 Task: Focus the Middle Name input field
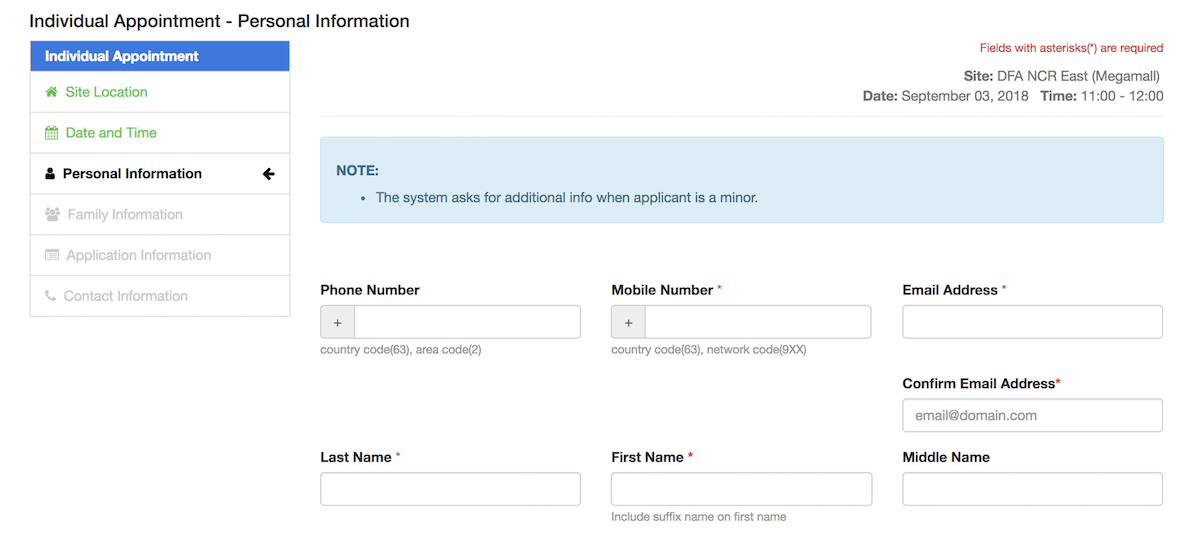[x=1032, y=489]
